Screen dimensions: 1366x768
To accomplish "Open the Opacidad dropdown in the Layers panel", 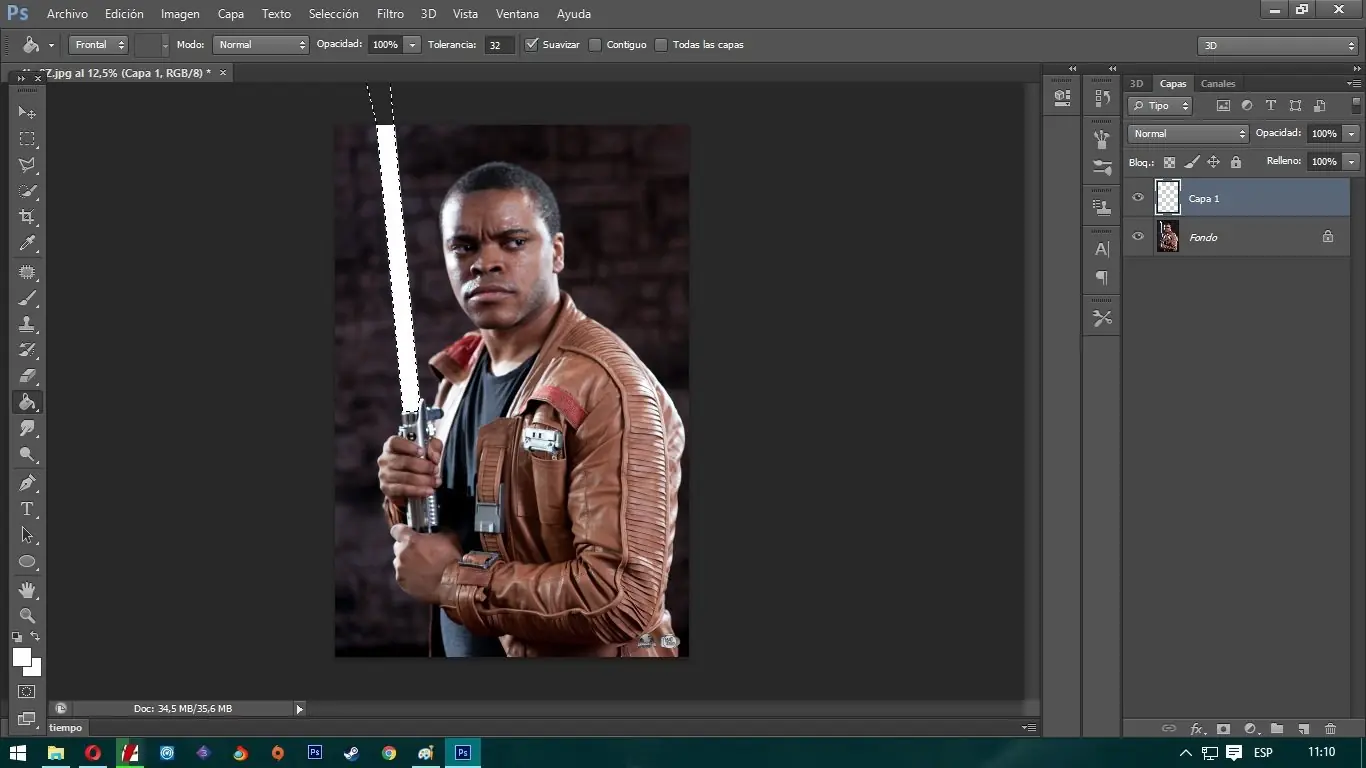I will click(x=1350, y=133).
